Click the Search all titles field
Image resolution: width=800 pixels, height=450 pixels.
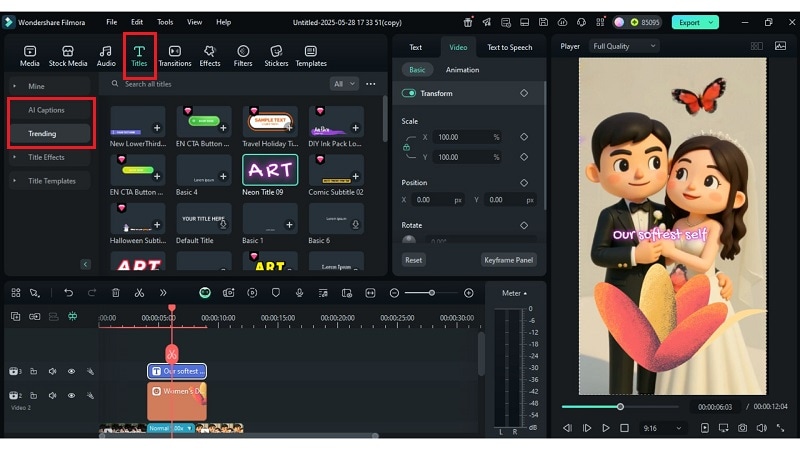(x=219, y=84)
